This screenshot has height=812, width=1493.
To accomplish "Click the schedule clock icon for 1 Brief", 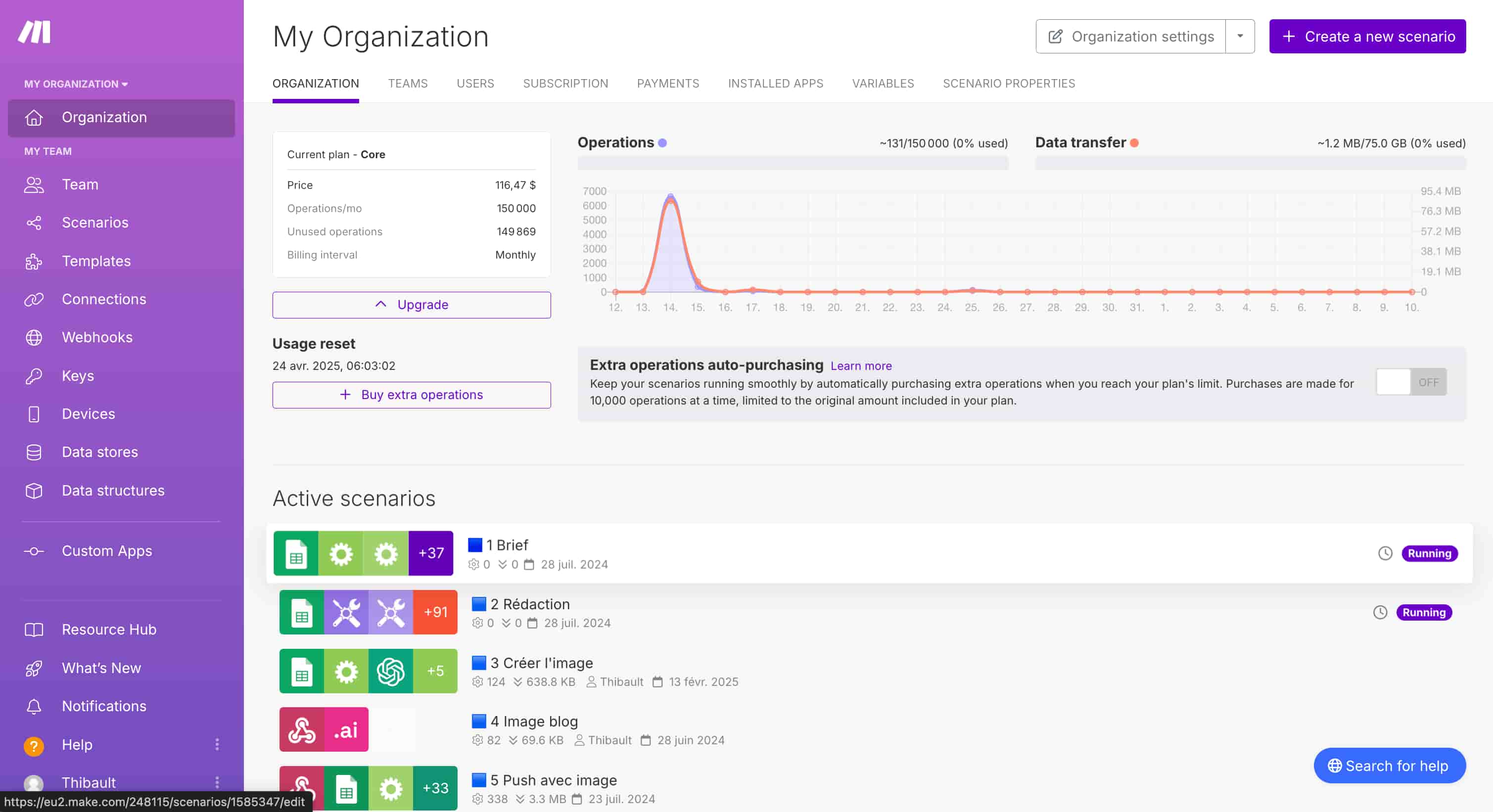I will point(1385,554).
